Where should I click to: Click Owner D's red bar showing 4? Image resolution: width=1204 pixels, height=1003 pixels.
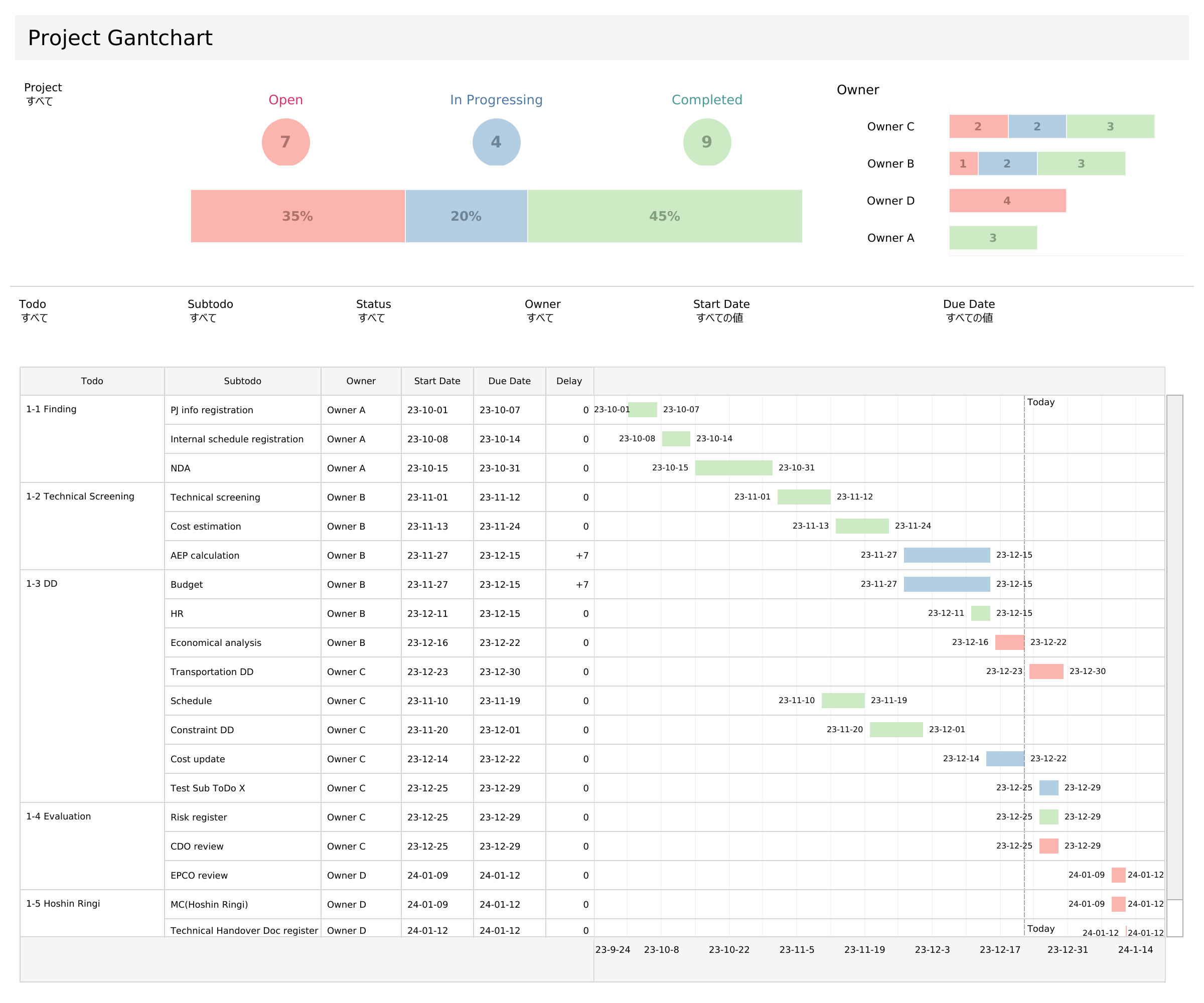[1007, 201]
